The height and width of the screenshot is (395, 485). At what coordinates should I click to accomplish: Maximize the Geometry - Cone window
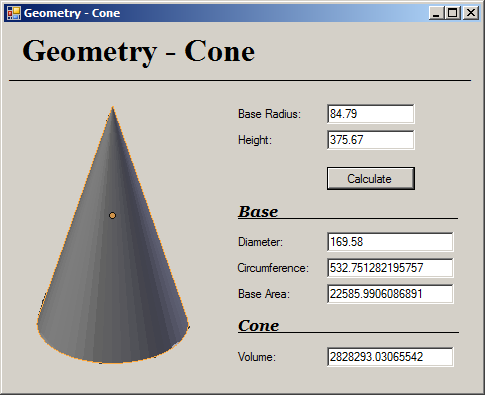(453, 13)
